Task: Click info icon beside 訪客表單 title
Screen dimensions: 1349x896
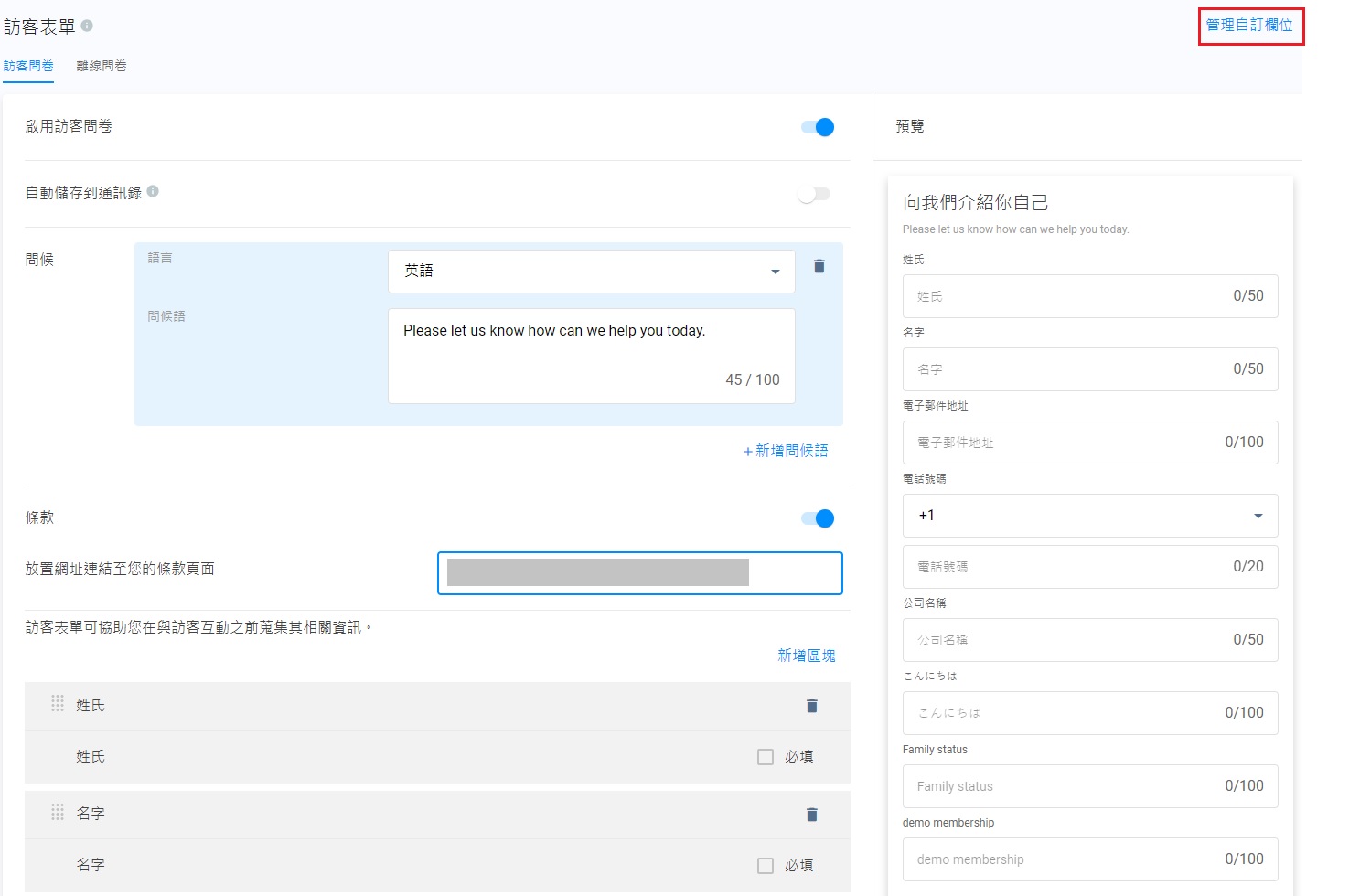Action: pos(87,26)
